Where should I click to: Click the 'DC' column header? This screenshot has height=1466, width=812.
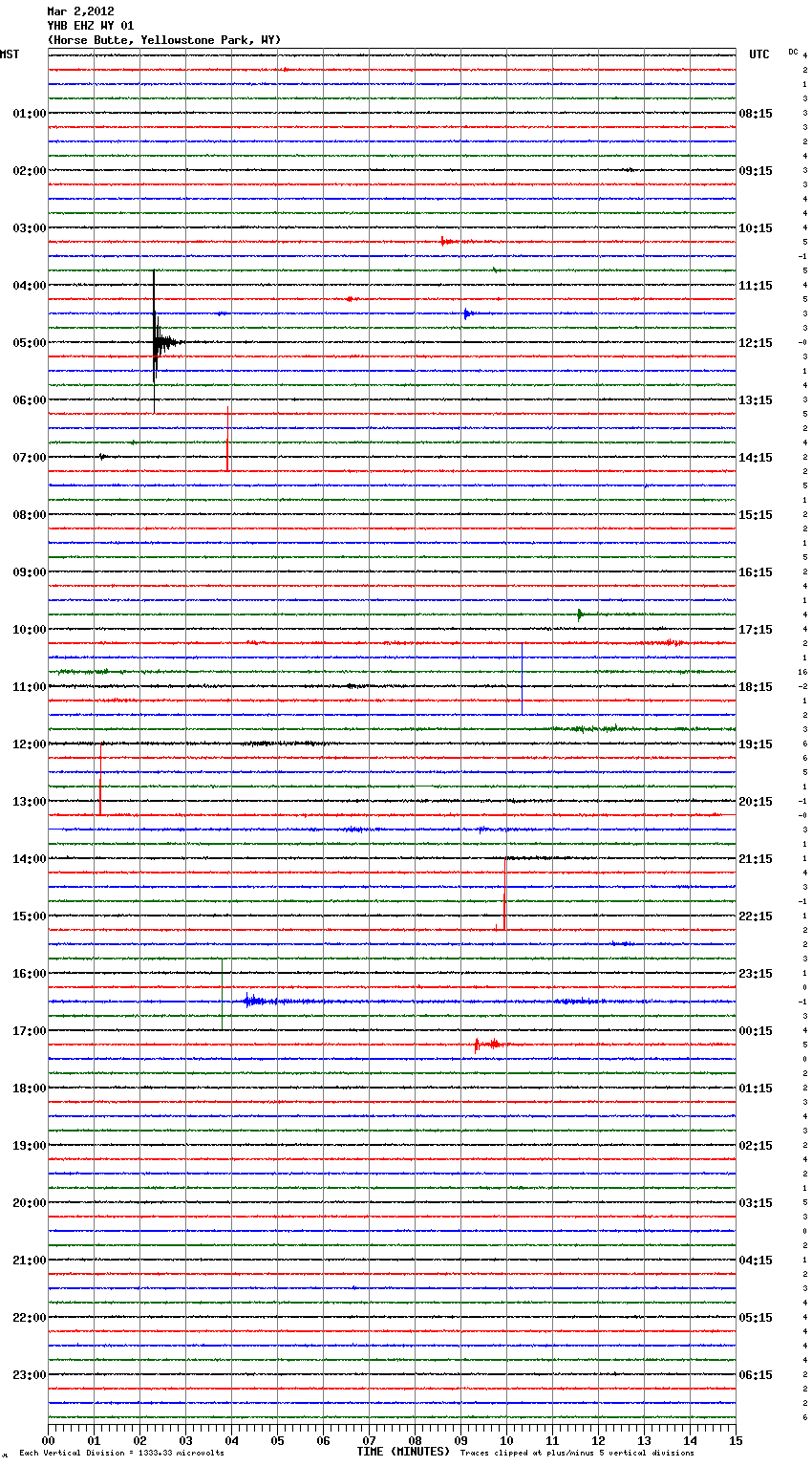pos(793,51)
